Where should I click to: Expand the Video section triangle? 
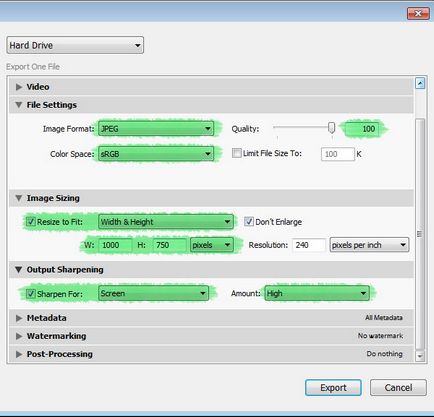point(19,87)
